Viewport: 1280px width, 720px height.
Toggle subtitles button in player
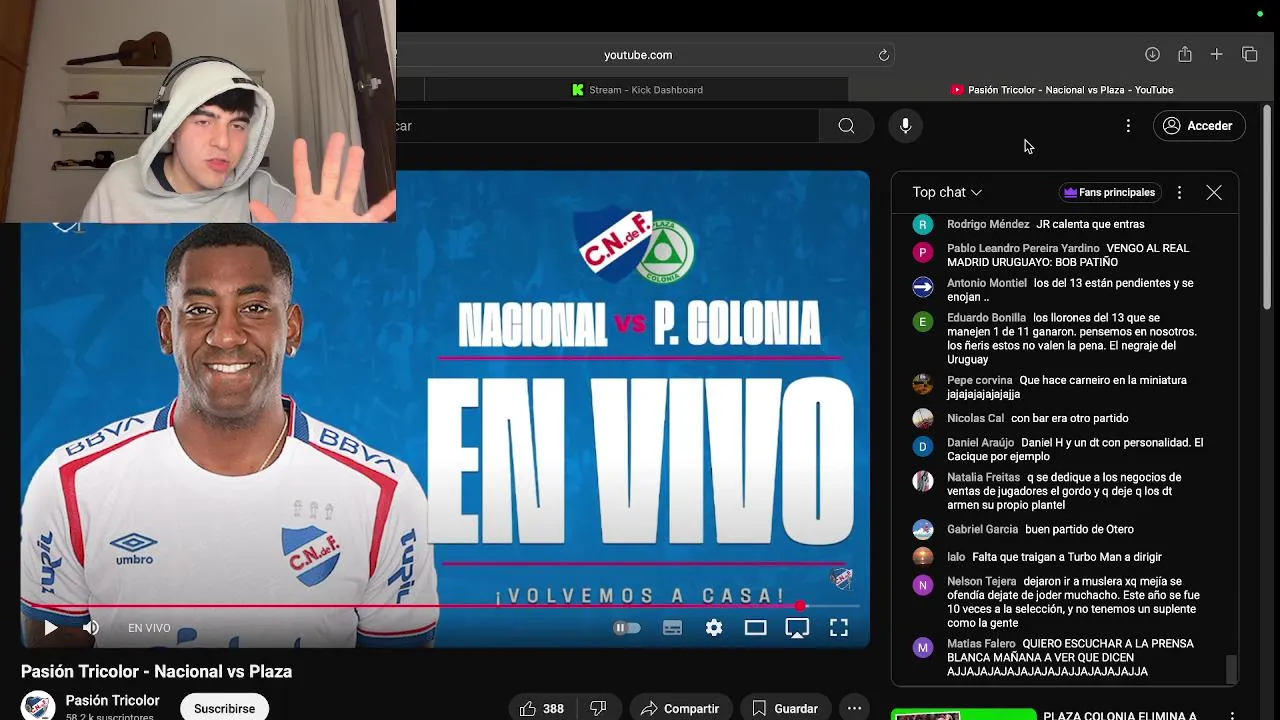click(x=672, y=628)
